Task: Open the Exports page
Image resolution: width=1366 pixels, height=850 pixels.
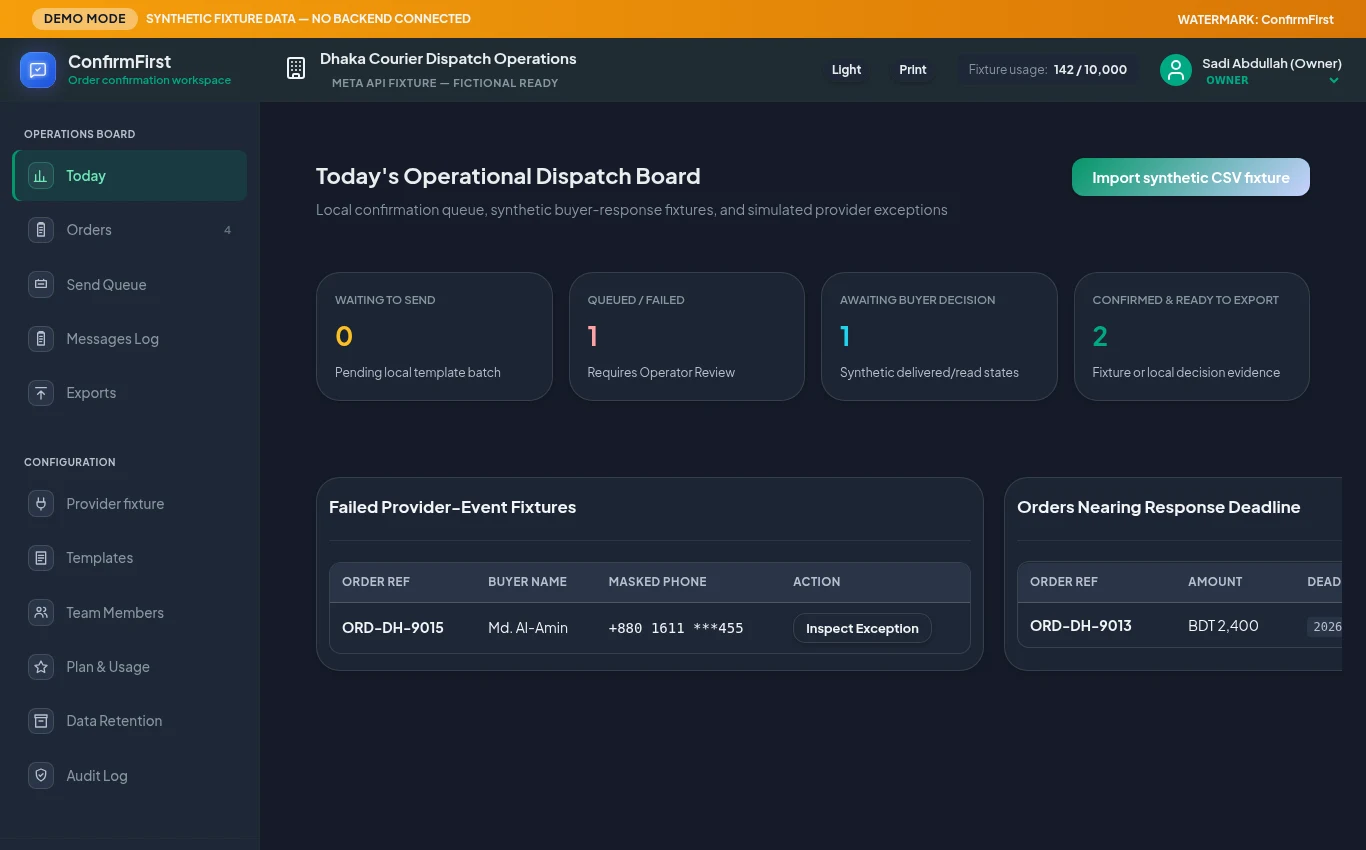Action: click(130, 393)
